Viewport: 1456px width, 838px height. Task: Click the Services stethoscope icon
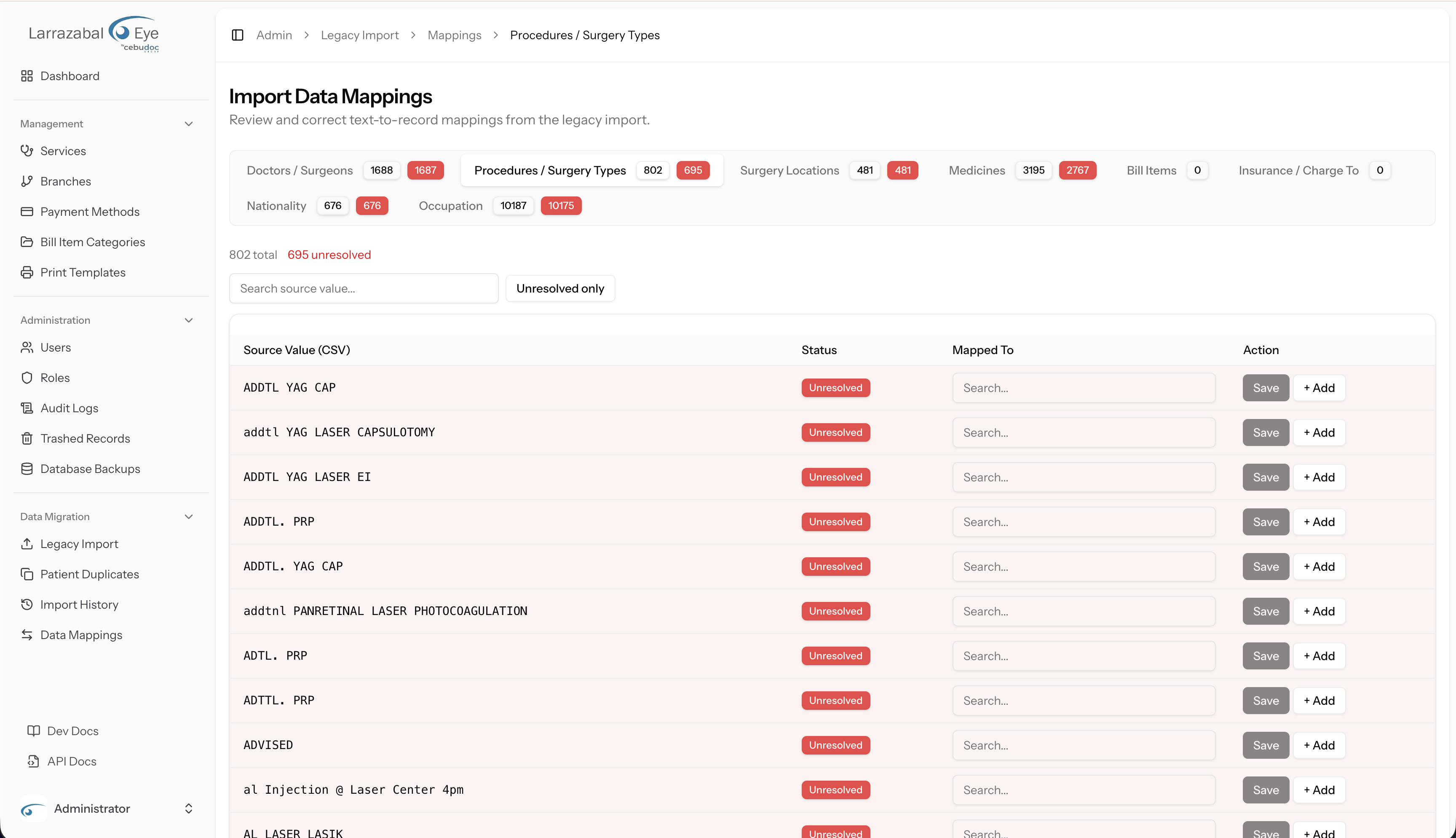27,151
